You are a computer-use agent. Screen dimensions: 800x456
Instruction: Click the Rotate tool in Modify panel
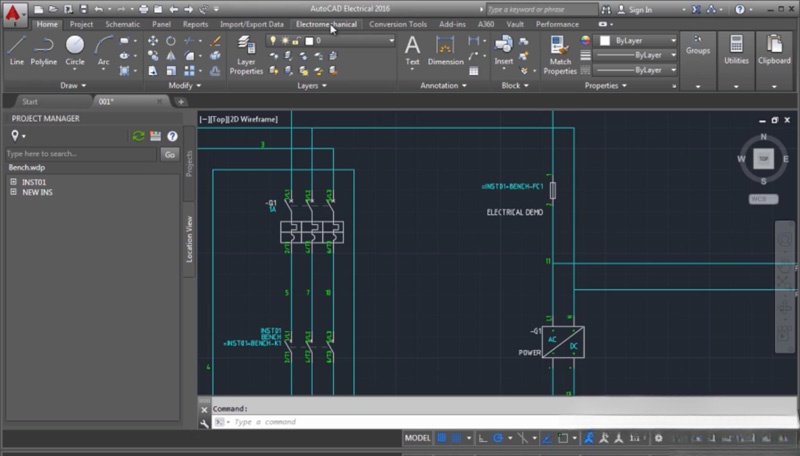click(171, 41)
